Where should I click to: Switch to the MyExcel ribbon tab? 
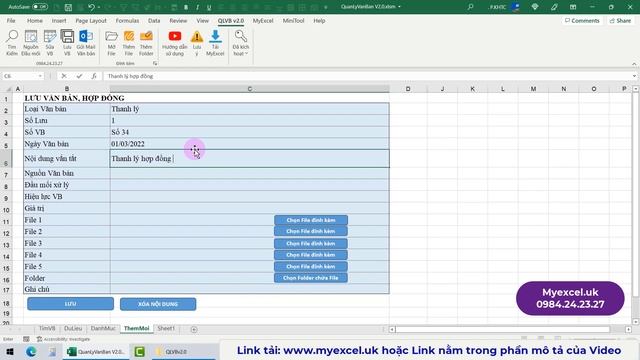[263, 20]
